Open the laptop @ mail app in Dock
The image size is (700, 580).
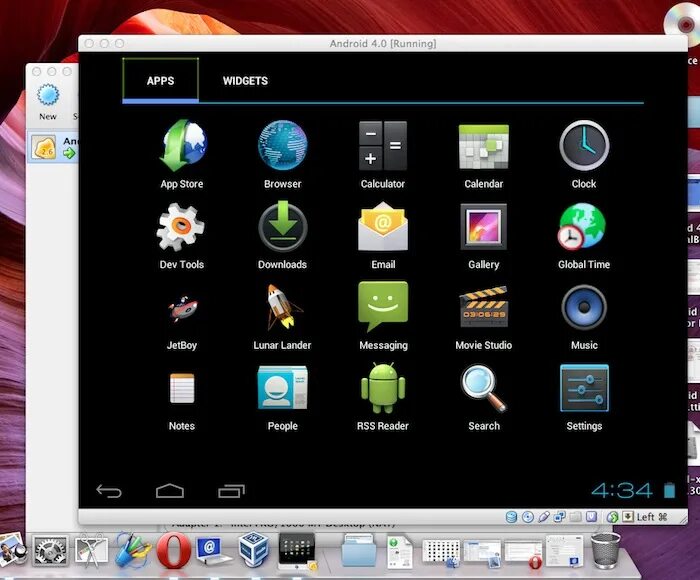pyautogui.click(x=213, y=551)
